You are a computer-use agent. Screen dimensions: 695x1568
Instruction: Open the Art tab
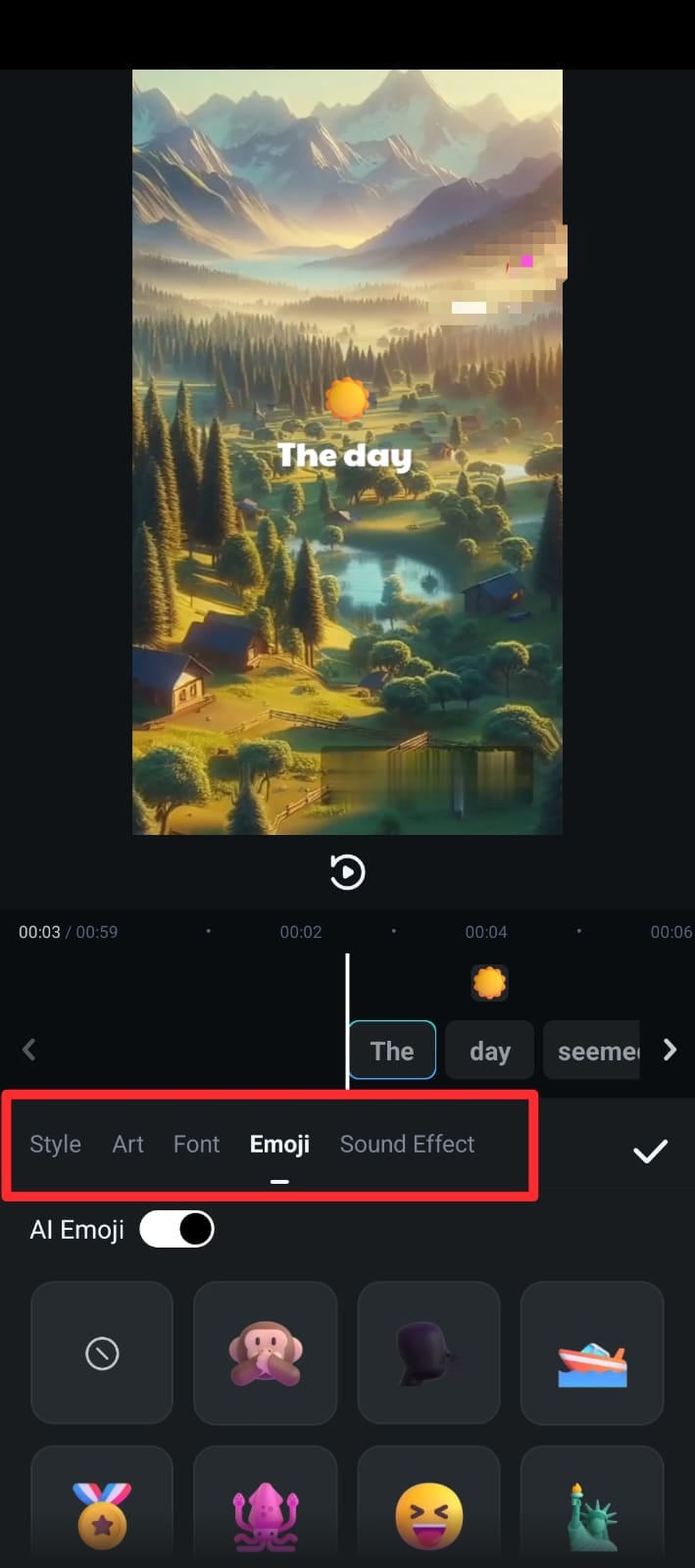pos(127,1144)
